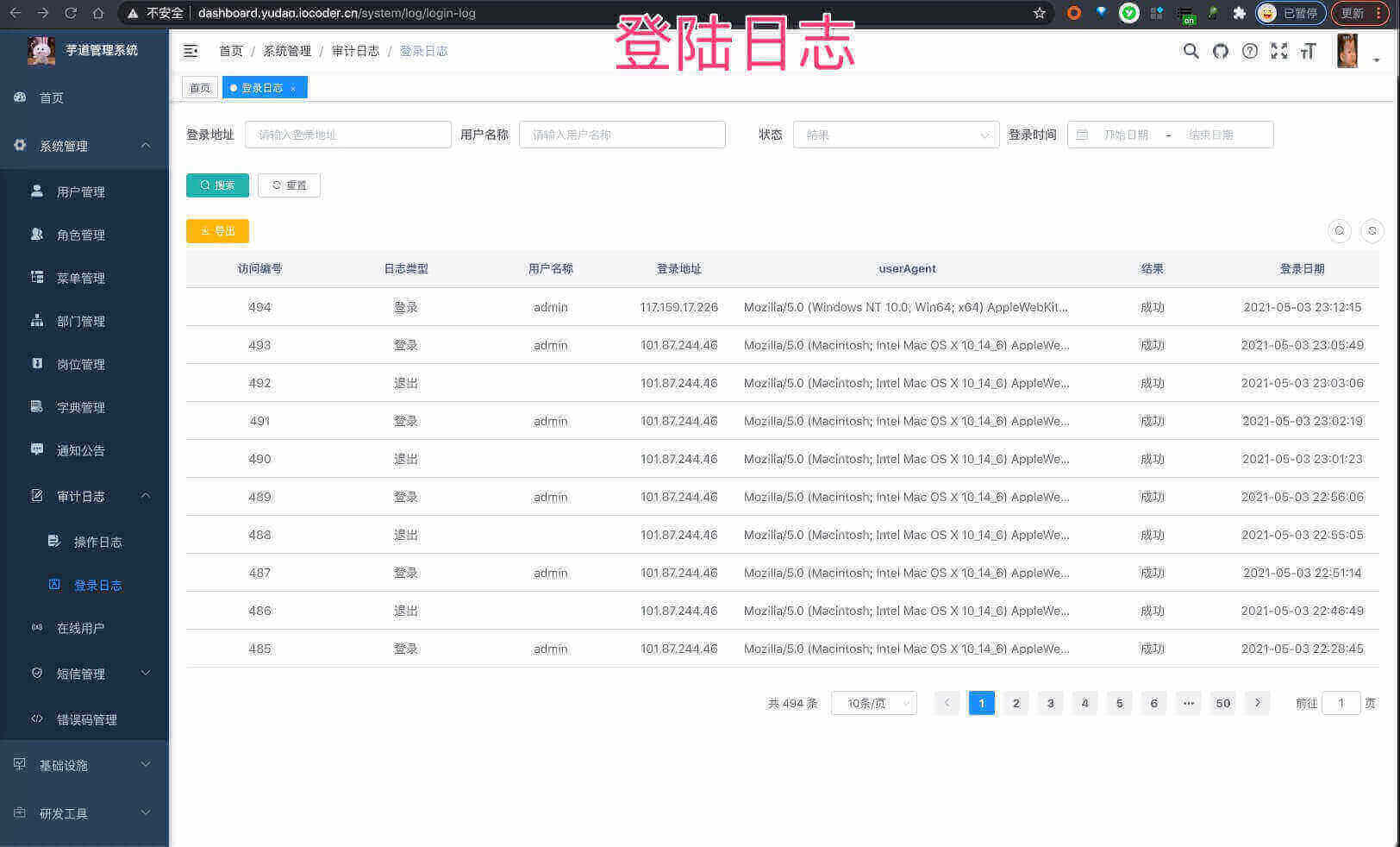
Task: Click the 搜索 search button
Action: click(217, 185)
